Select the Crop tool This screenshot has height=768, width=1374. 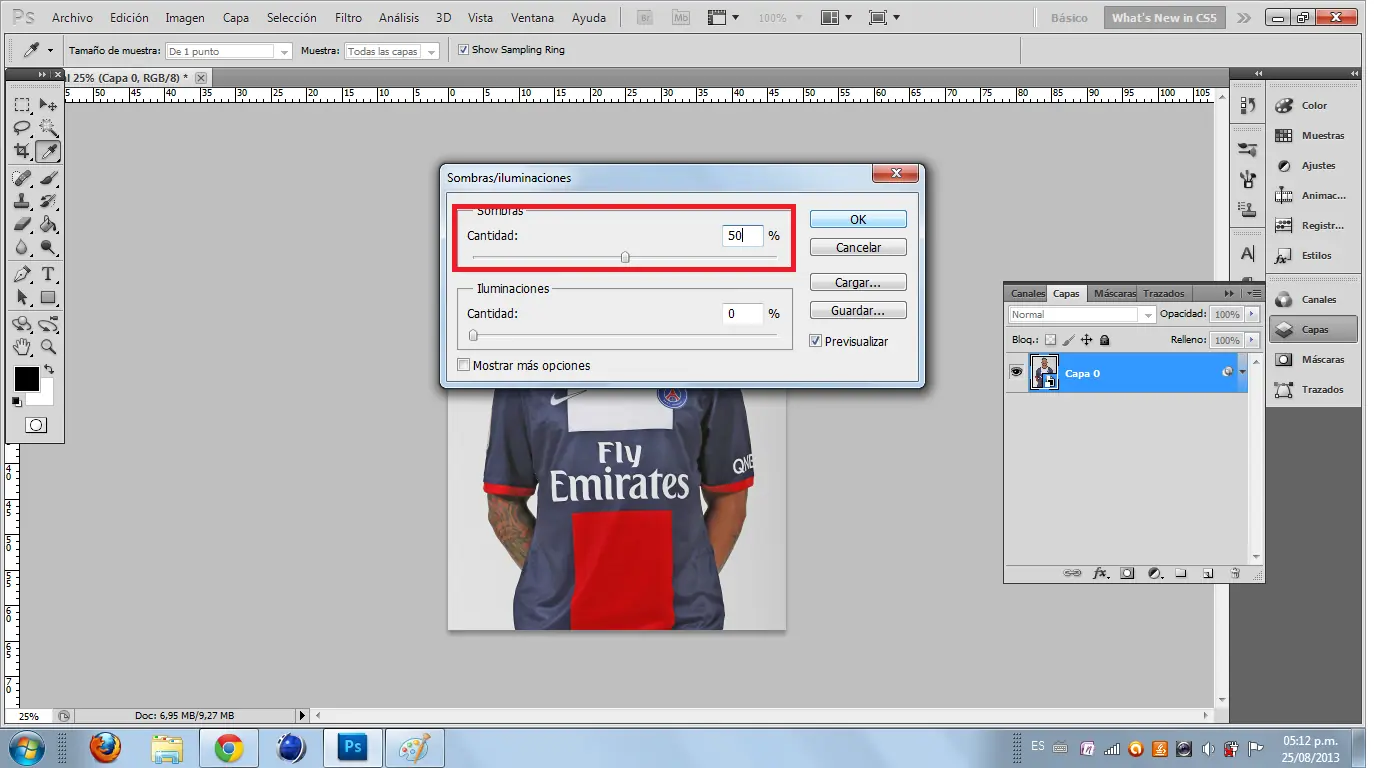point(22,151)
